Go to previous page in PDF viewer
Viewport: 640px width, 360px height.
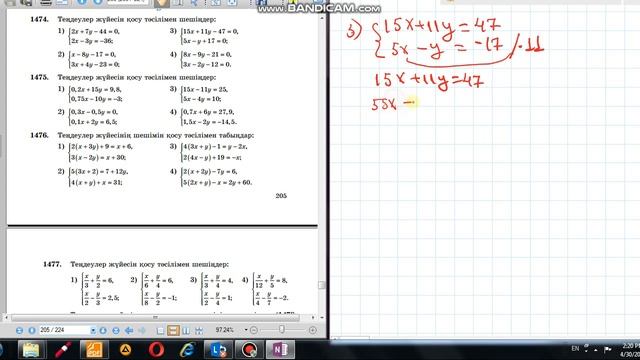coord(32,330)
